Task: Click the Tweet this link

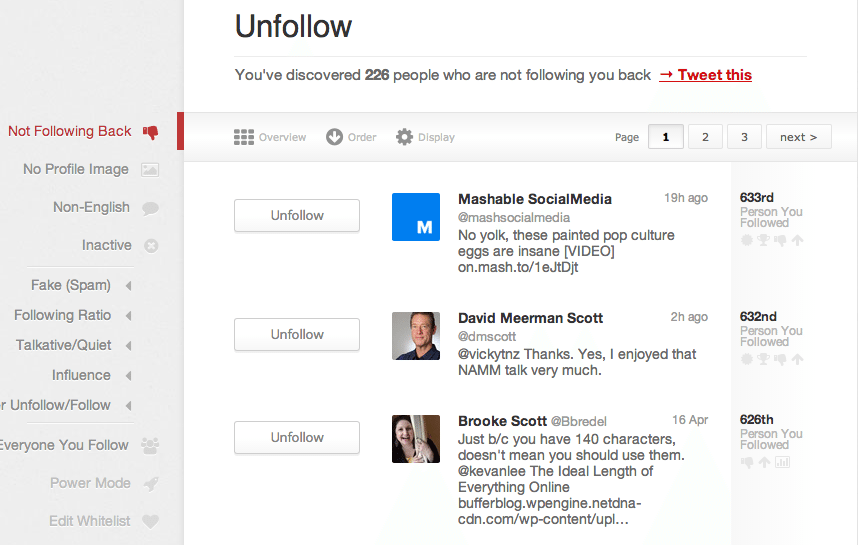Action: (x=705, y=75)
